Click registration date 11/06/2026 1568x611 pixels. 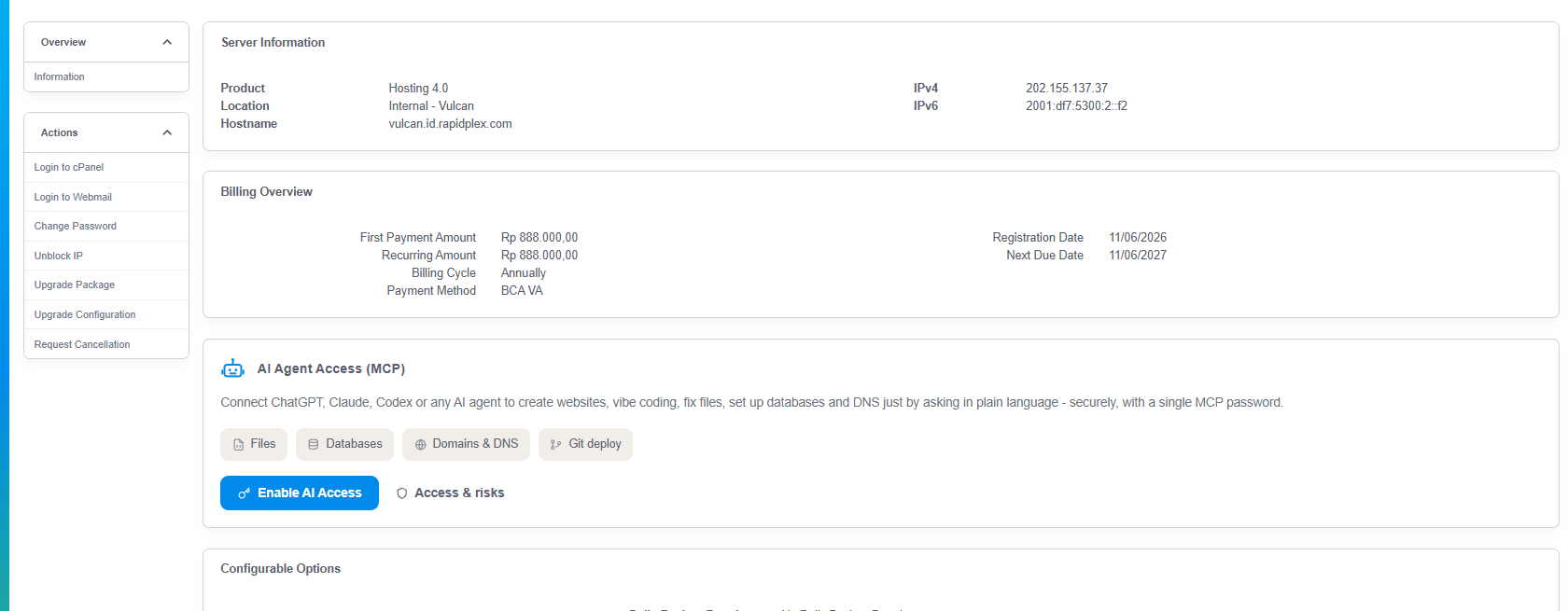(1138, 238)
